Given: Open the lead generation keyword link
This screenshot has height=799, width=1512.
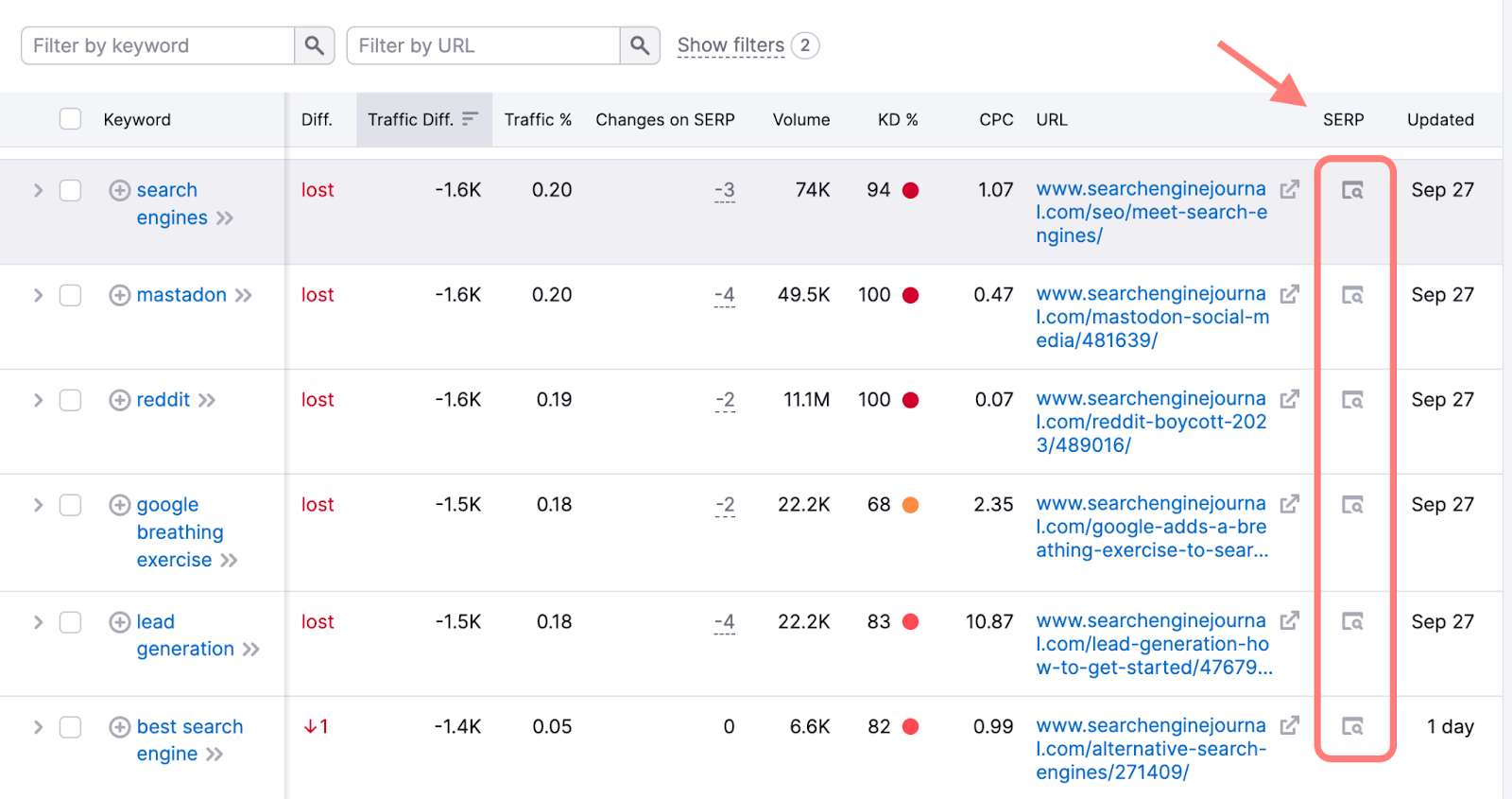Looking at the screenshot, I should [x=185, y=635].
